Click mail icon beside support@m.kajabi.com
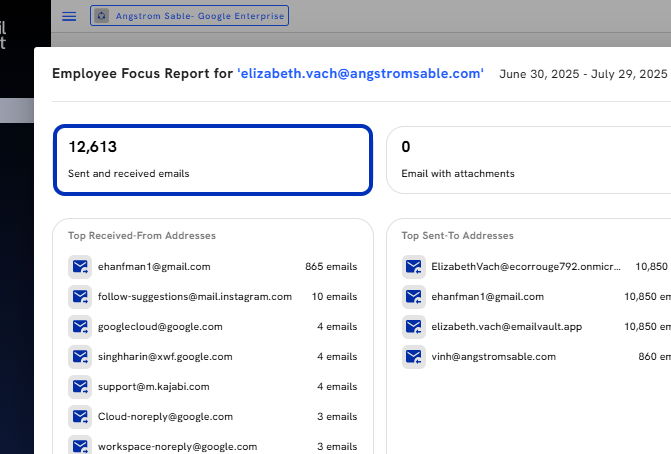This screenshot has height=454, width=671. pos(80,387)
